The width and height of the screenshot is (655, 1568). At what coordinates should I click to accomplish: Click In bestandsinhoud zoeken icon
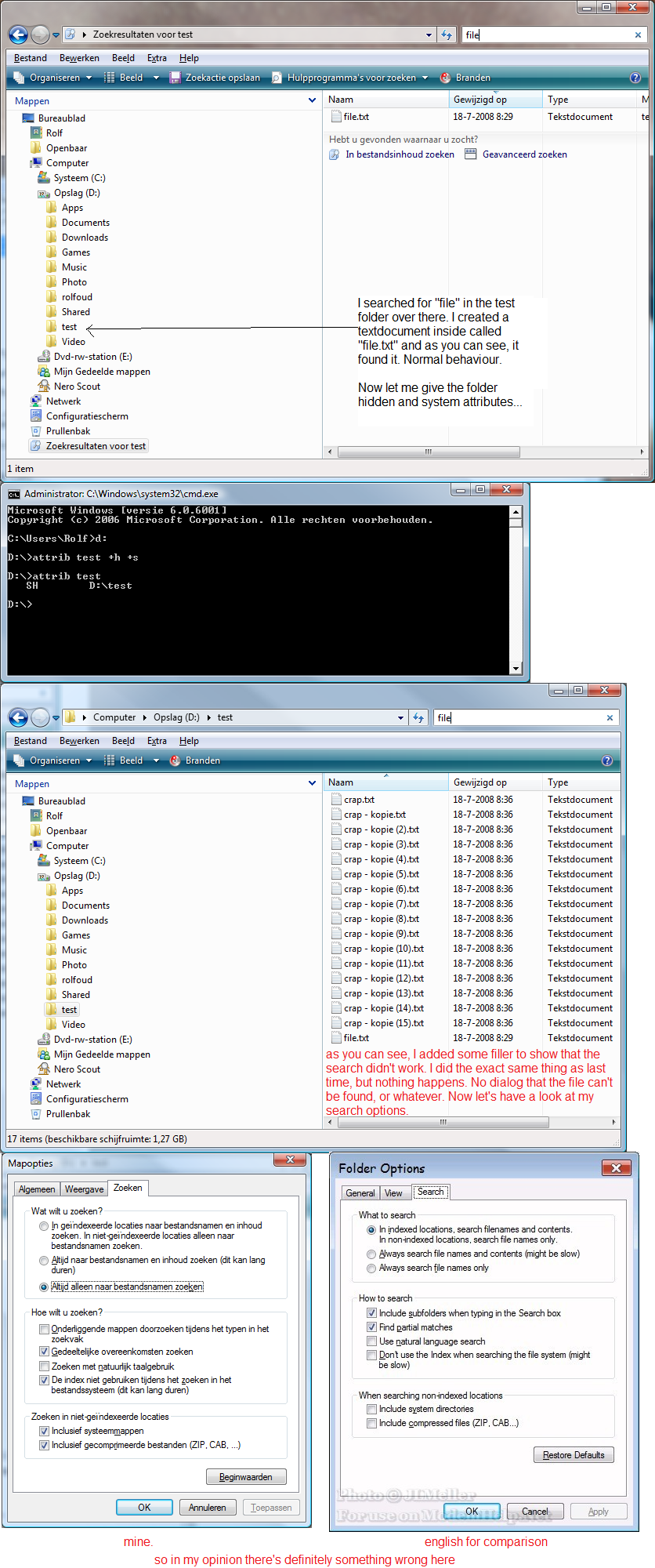tap(335, 154)
